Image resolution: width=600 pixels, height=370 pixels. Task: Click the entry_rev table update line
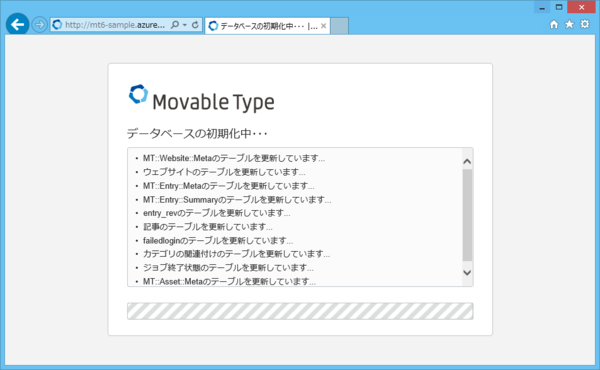coord(217,213)
